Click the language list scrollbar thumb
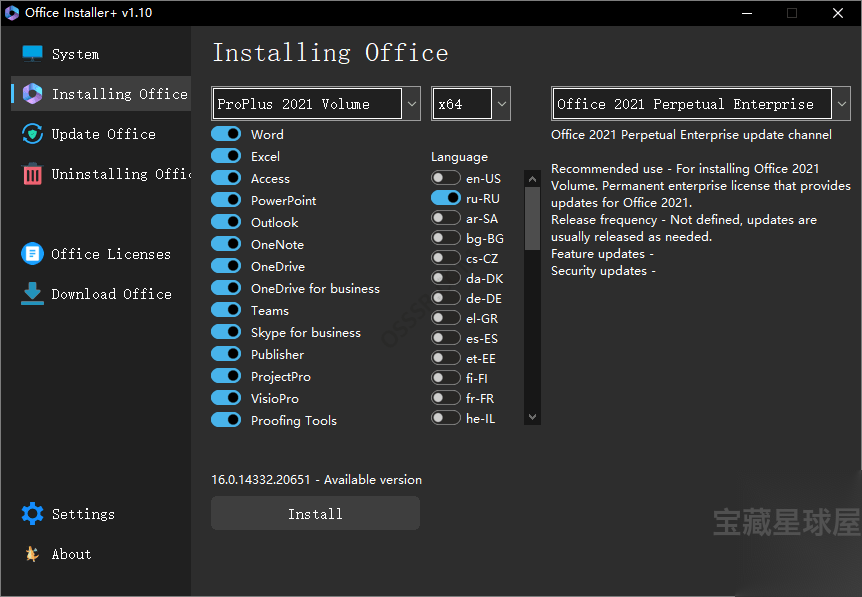Viewport: 862px width, 597px height. 532,219
